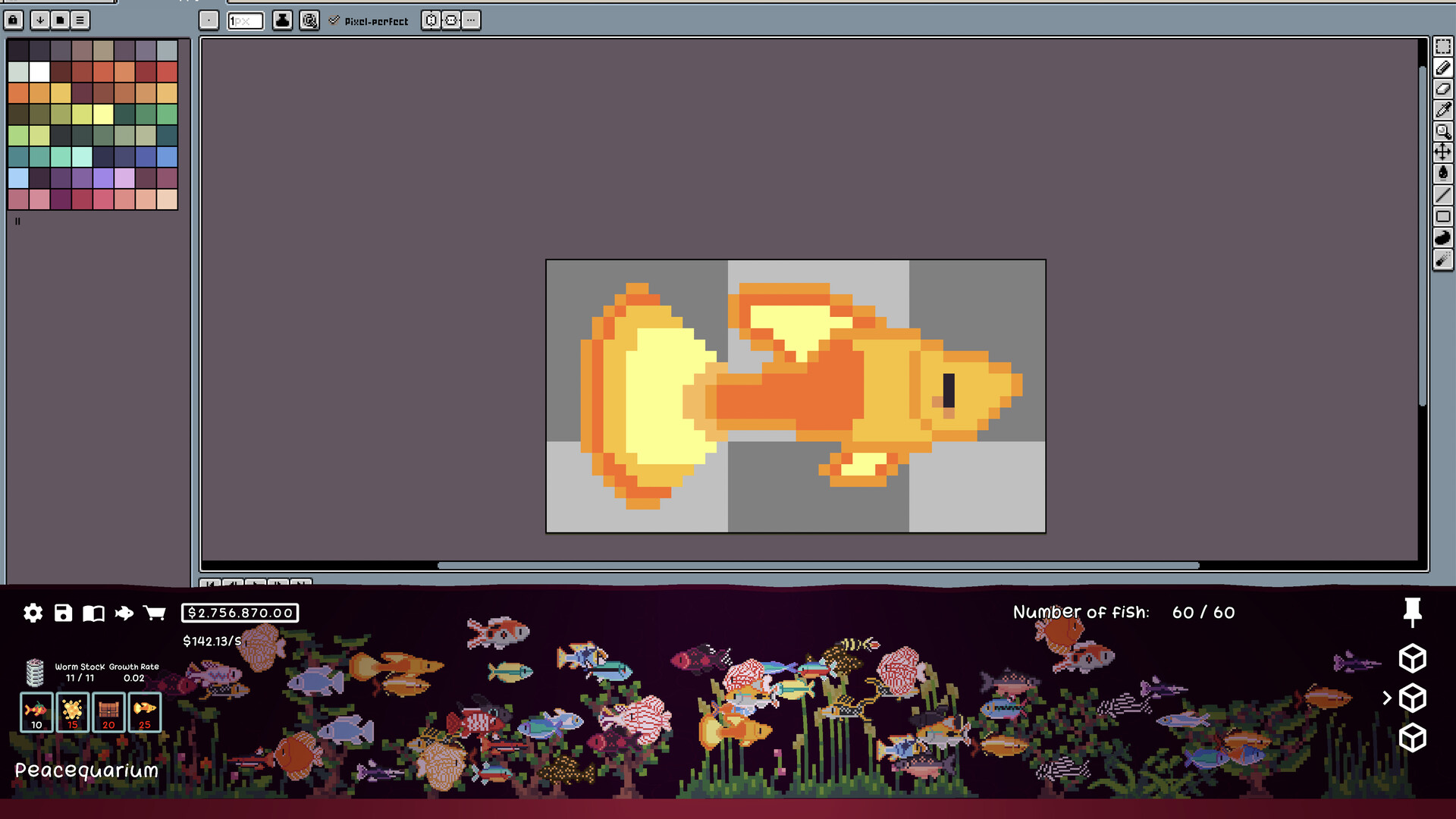This screenshot has height=819, width=1456.
Task: Click the fish's dark eye on canvas
Action: [949, 390]
